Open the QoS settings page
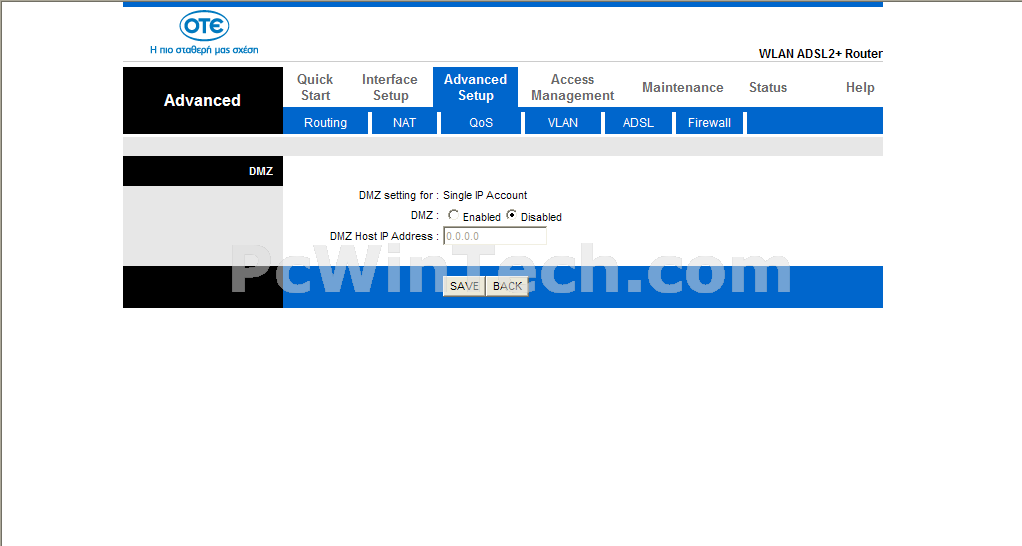 [481, 123]
